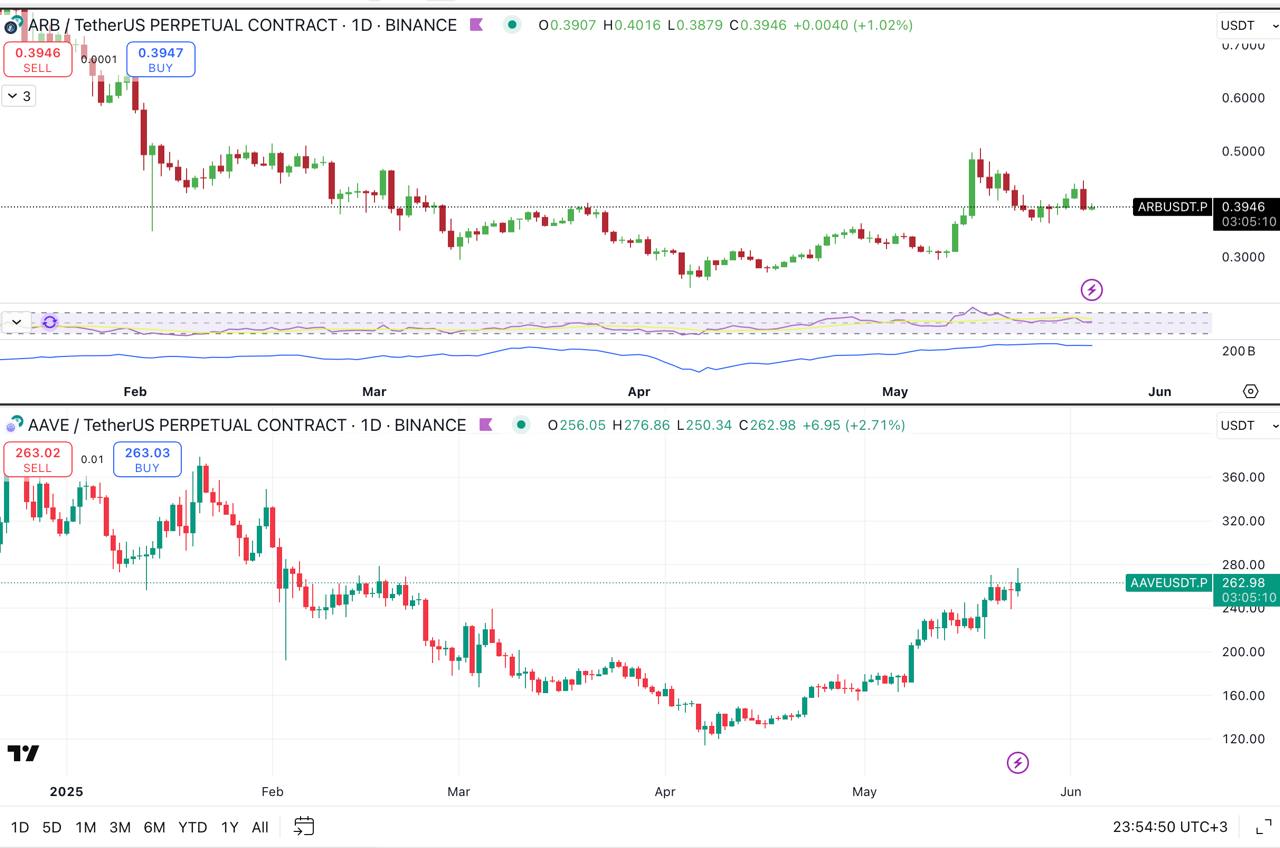The height and width of the screenshot is (848, 1280).
Task: Click the green market status dot on ARB chart
Action: 512,25
